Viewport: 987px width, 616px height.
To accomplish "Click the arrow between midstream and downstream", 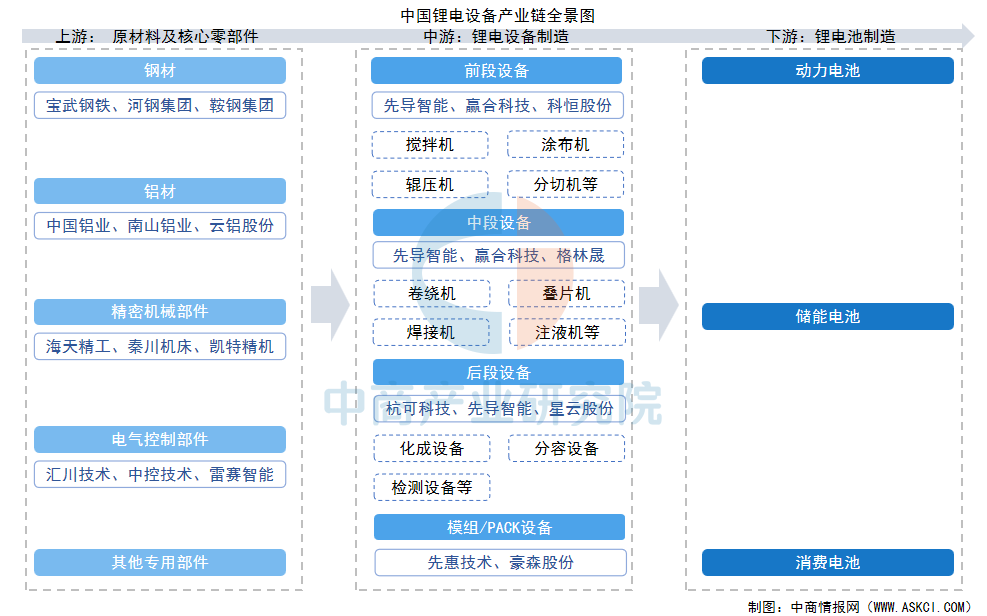I will click(x=658, y=304).
